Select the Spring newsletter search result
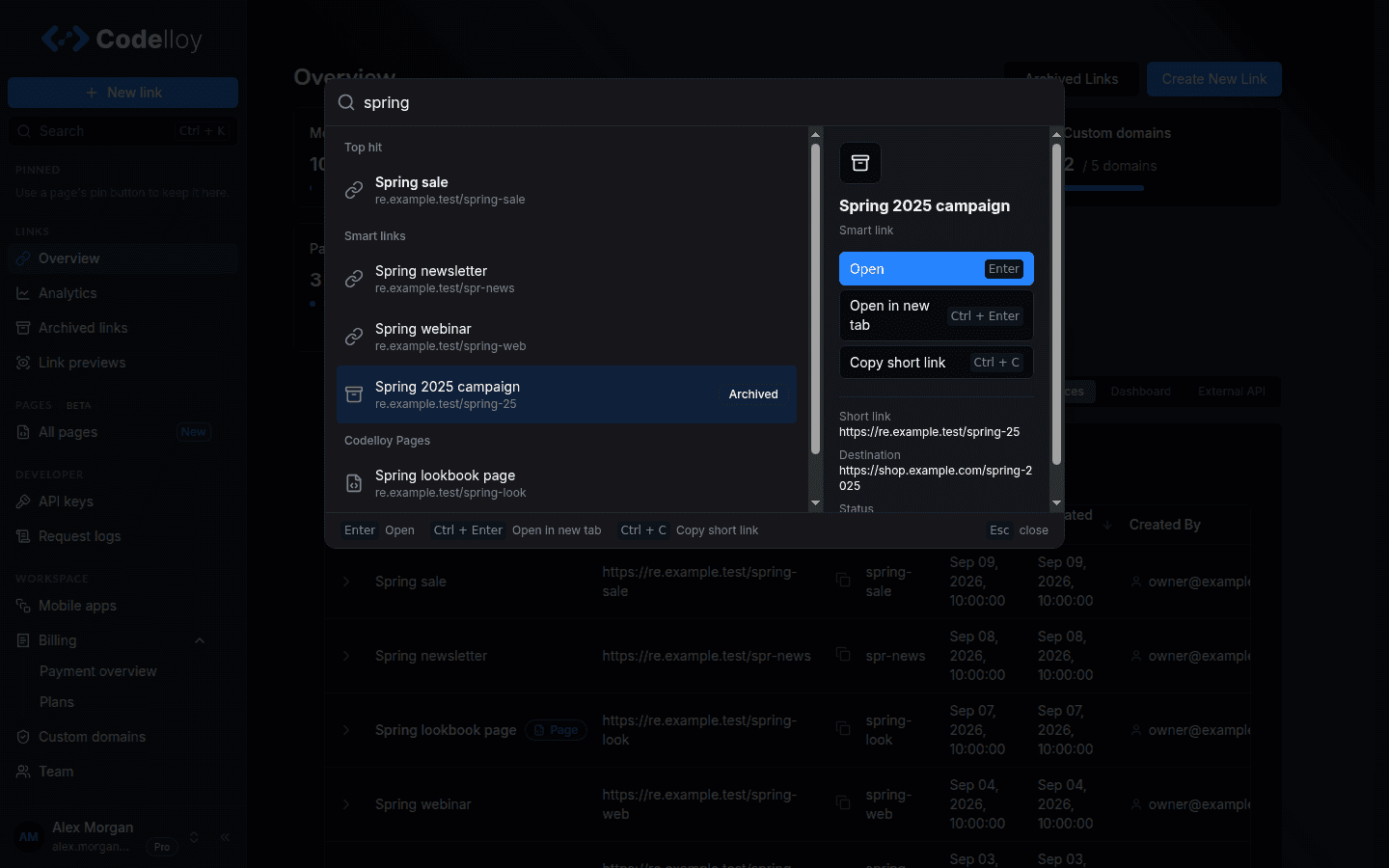Image resolution: width=1389 pixels, height=868 pixels. click(566, 279)
